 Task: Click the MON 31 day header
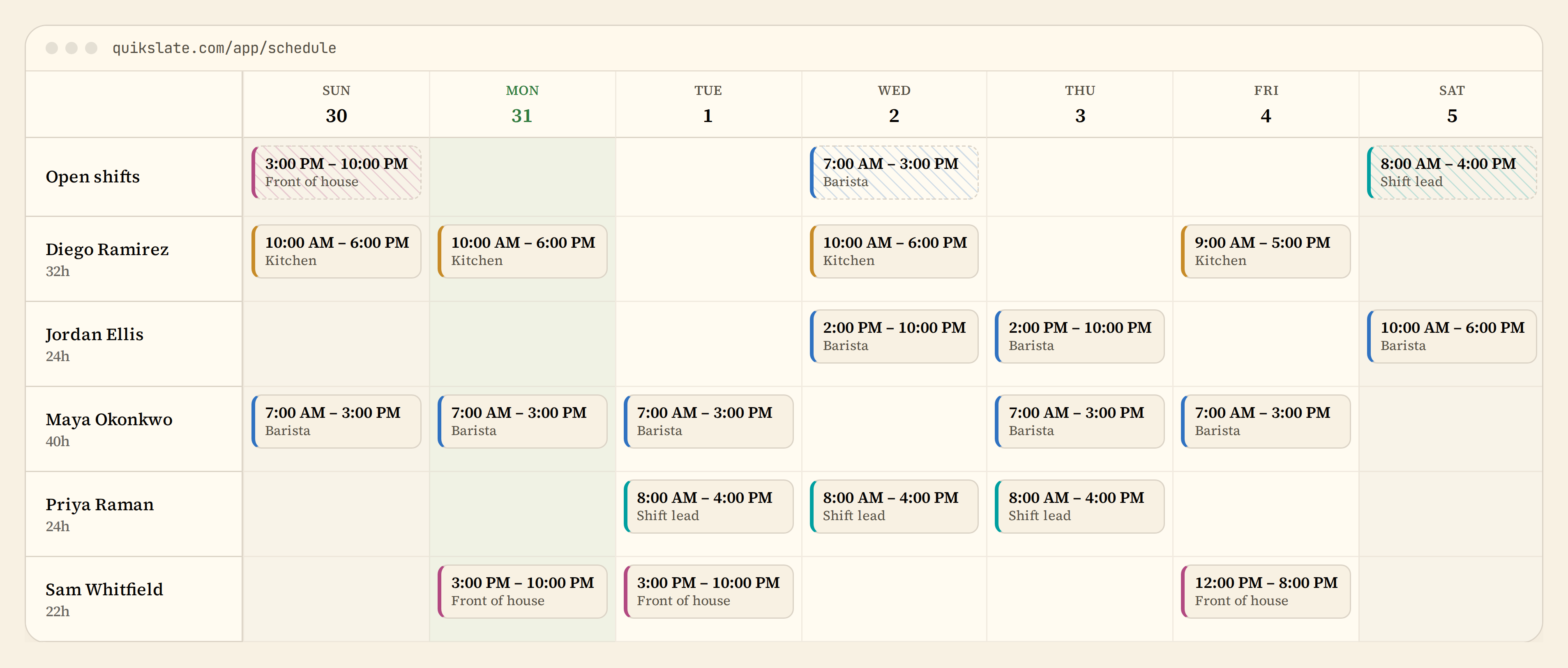[522, 104]
